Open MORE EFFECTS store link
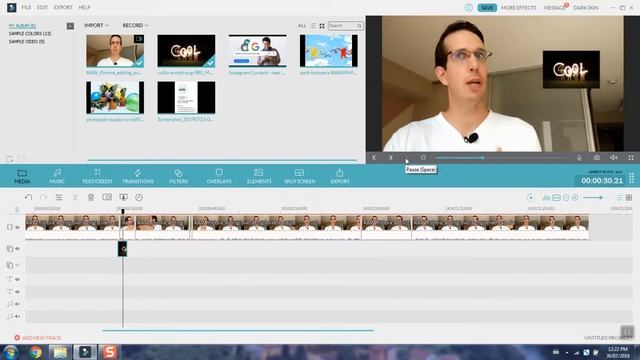The image size is (640, 360). coord(518,8)
